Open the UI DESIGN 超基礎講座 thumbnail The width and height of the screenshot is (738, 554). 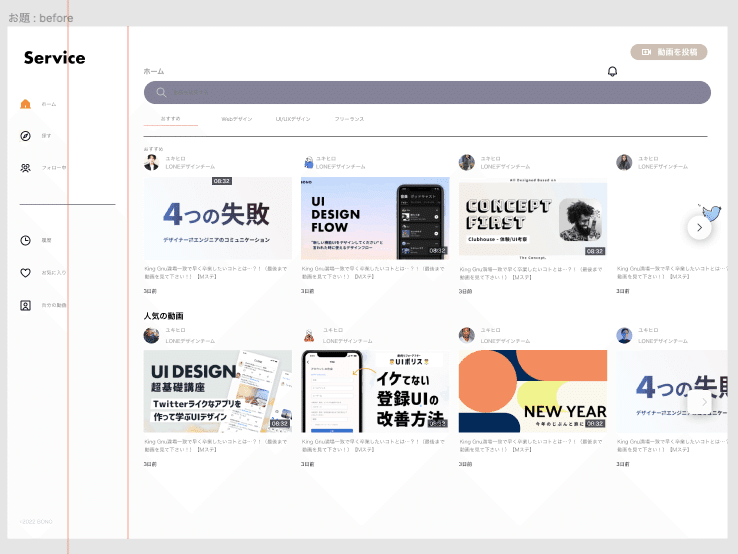(x=218, y=391)
